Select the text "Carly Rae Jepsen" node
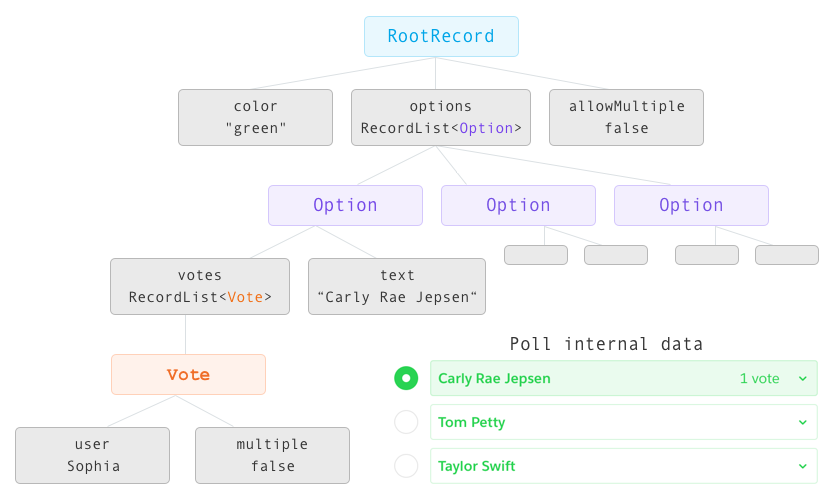832x502 pixels. [397, 287]
